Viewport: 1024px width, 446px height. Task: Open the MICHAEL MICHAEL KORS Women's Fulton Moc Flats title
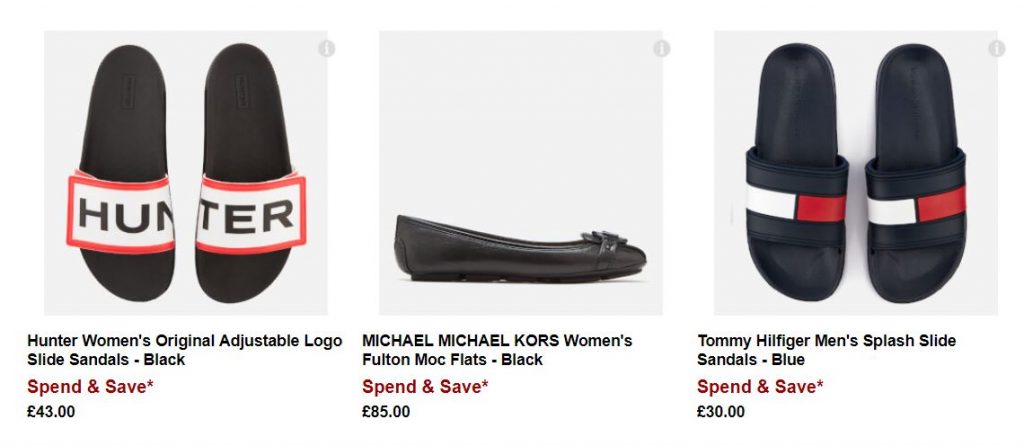pos(497,350)
